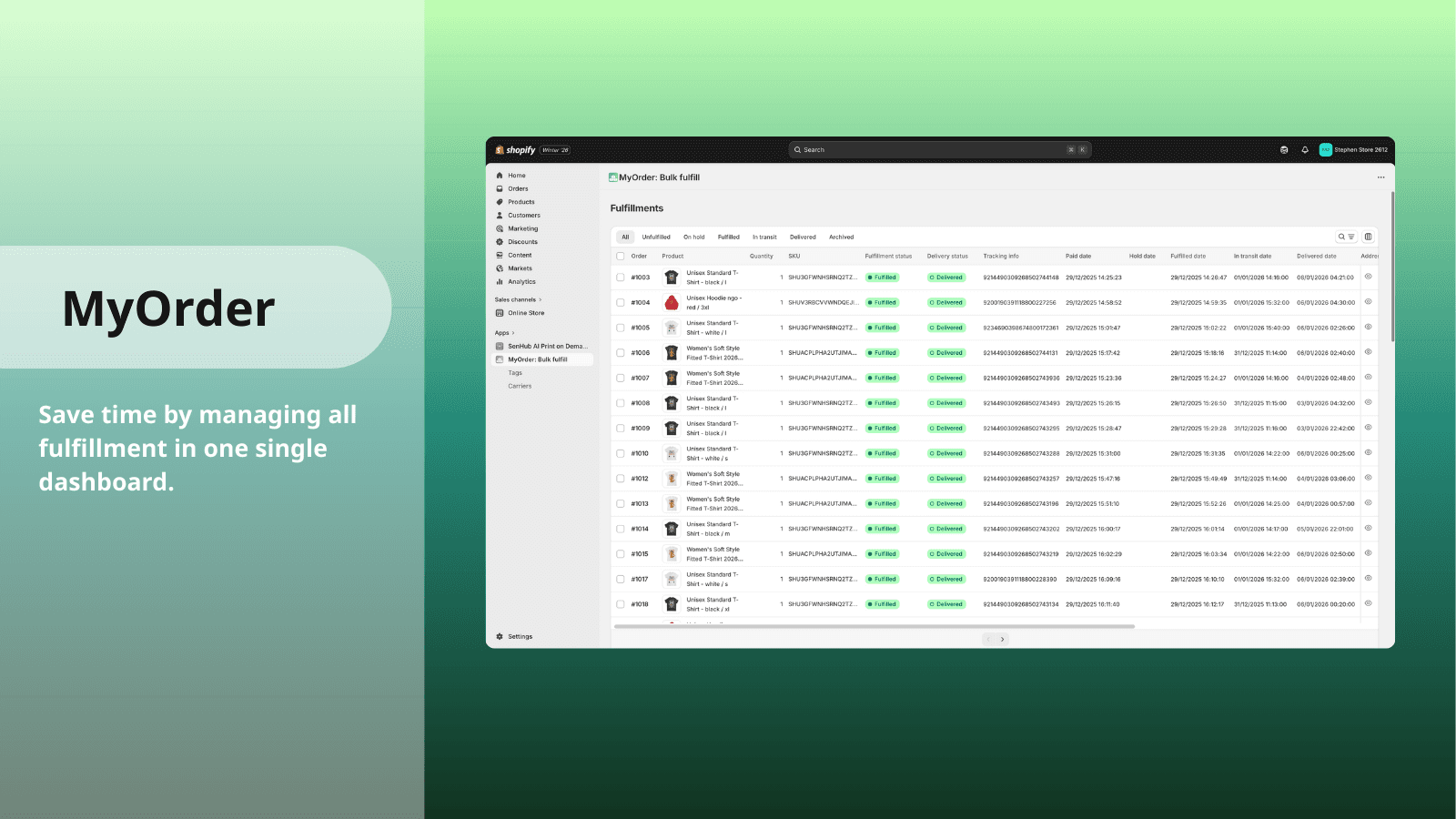Check the box for order #1010
1456x819 pixels.
pos(621,453)
